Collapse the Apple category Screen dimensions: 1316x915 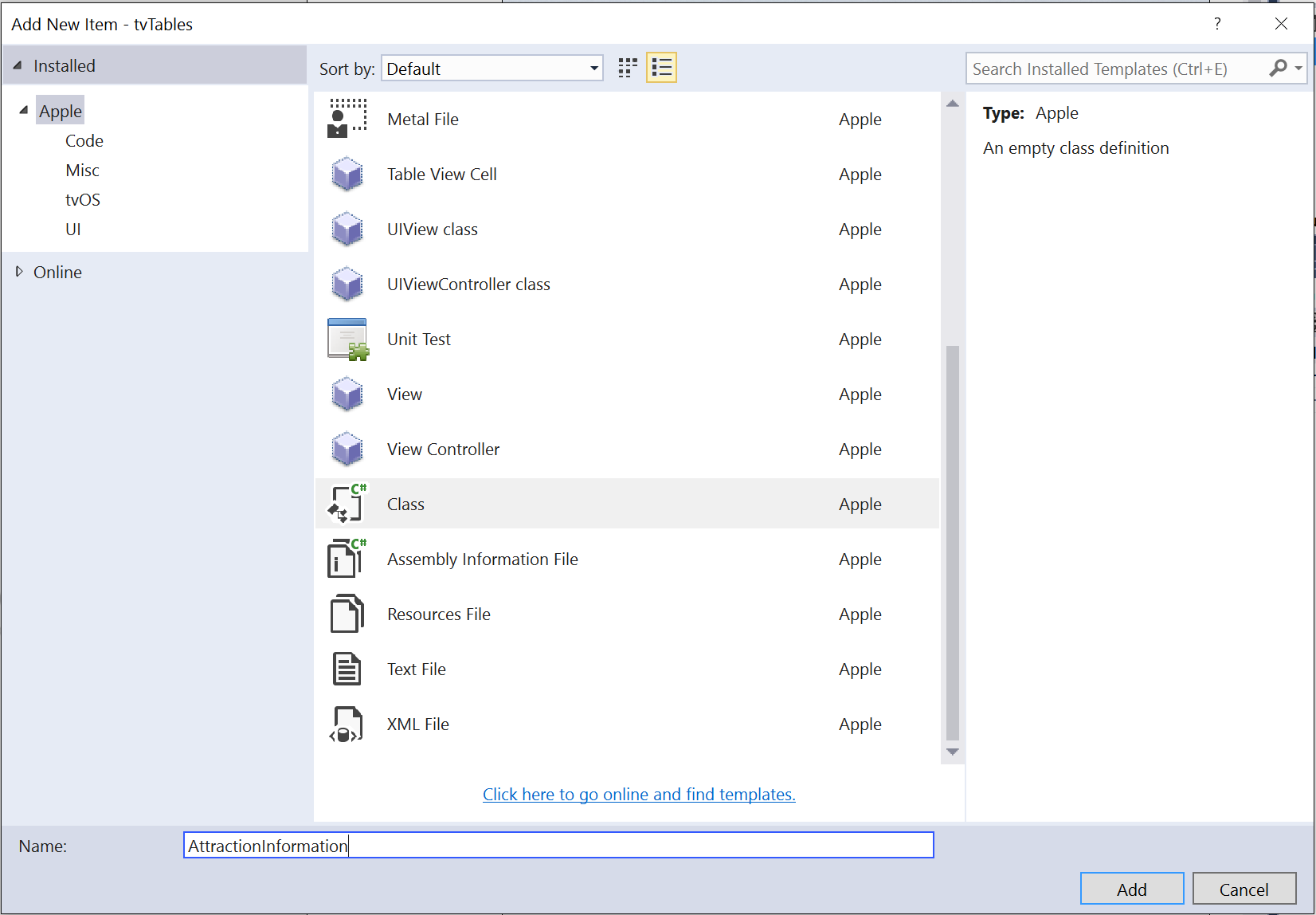[22, 109]
